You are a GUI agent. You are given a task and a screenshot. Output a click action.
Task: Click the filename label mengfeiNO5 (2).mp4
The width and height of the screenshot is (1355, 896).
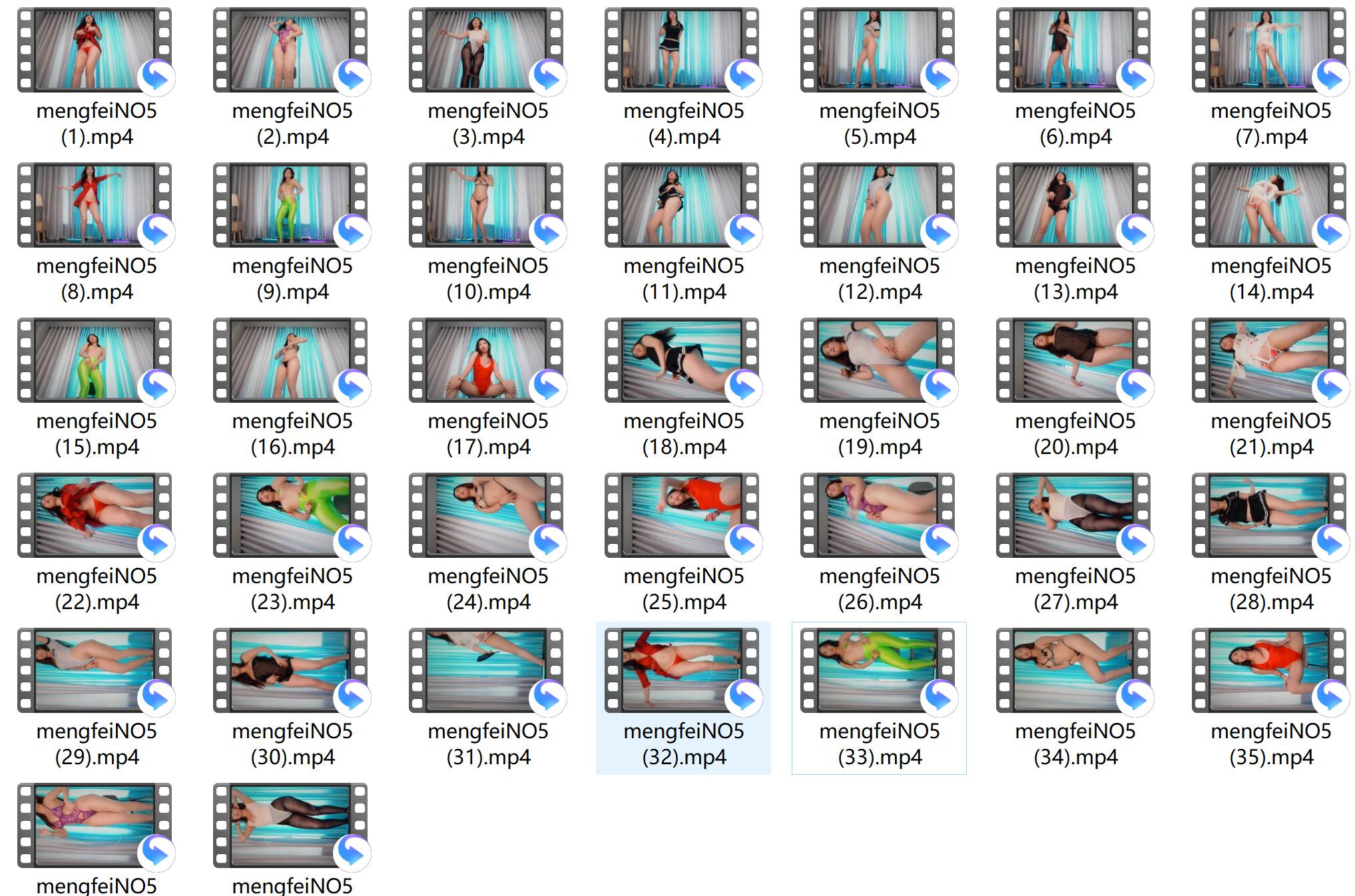click(x=292, y=124)
